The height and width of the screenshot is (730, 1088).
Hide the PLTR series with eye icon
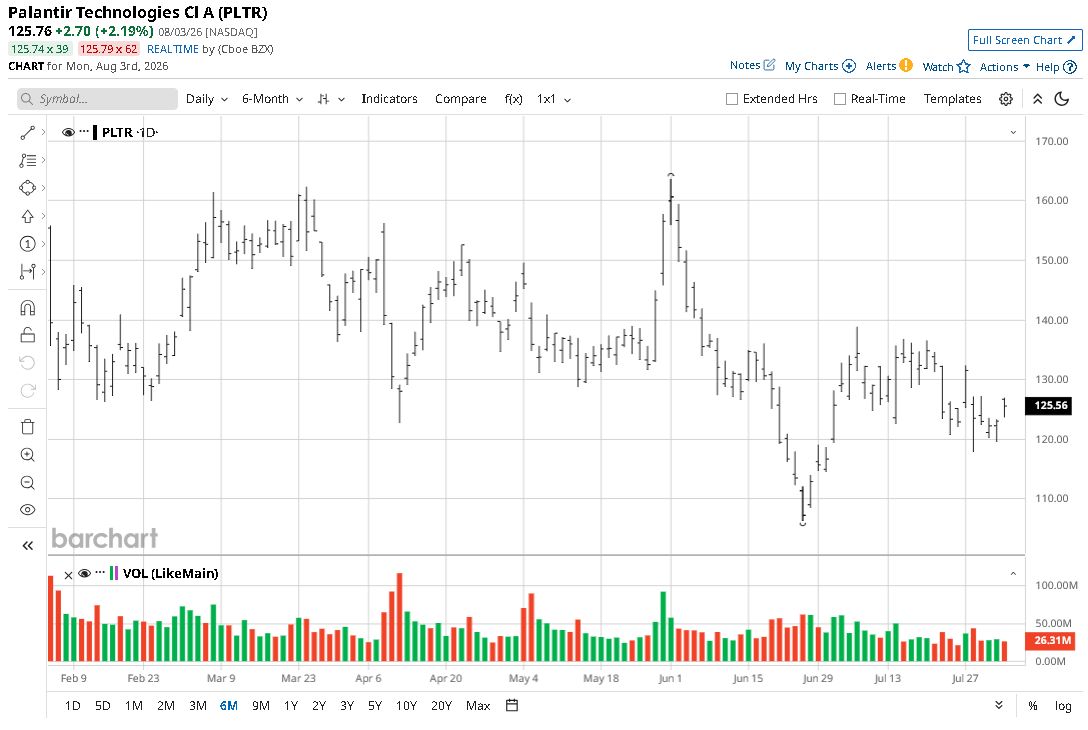pyautogui.click(x=68, y=132)
